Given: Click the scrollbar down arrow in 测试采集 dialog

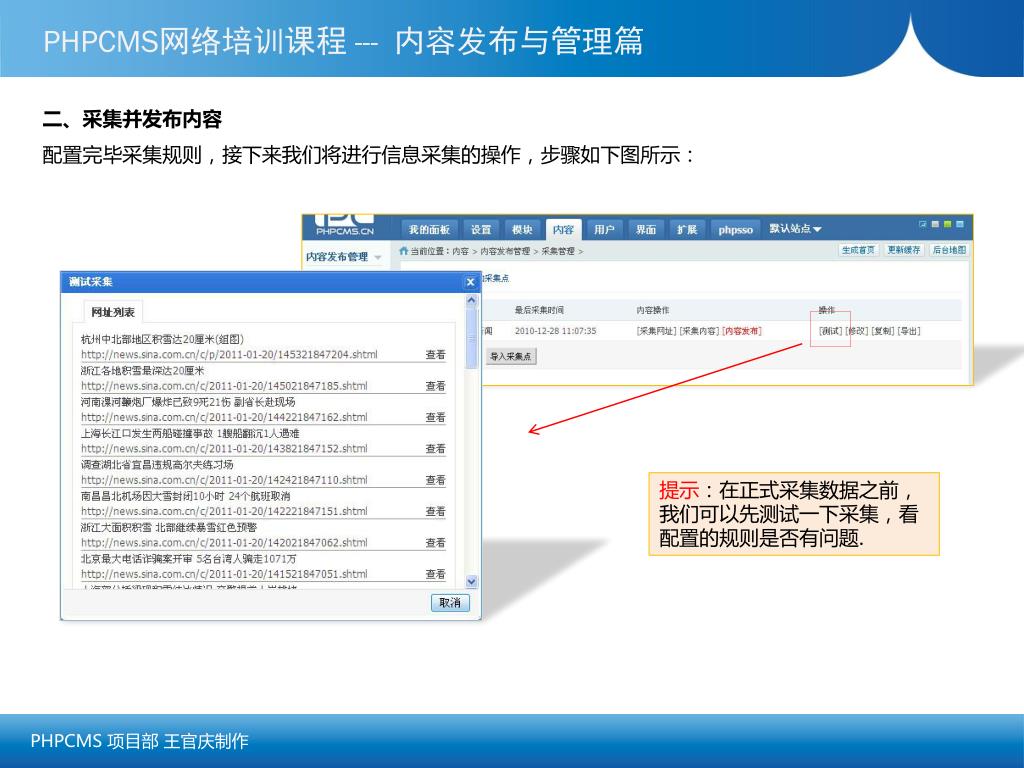Looking at the screenshot, I should coord(472,581).
